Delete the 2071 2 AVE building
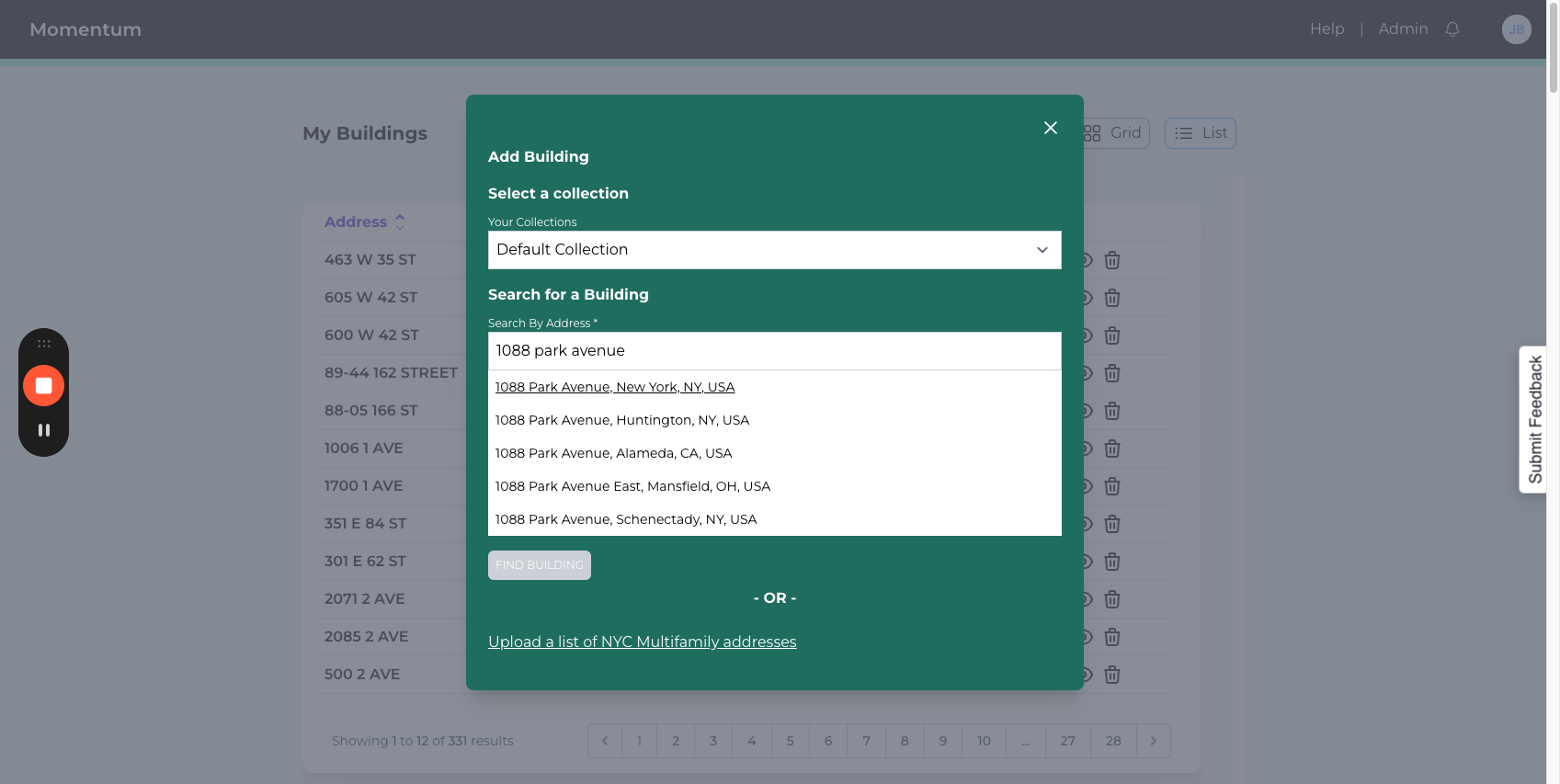This screenshot has width=1560, height=784. [x=1112, y=599]
